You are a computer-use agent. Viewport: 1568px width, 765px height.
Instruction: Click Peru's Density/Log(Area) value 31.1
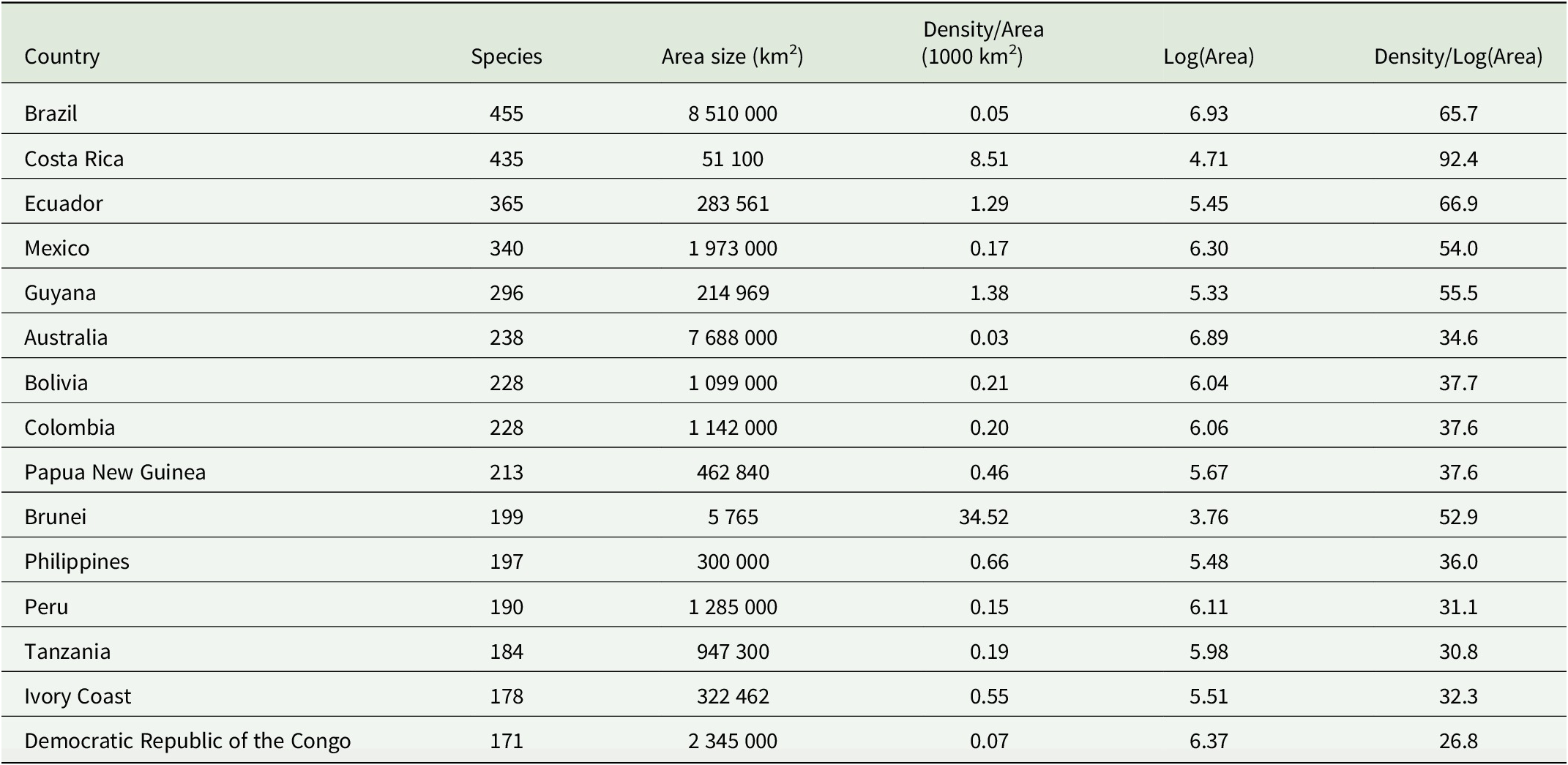point(1458,607)
